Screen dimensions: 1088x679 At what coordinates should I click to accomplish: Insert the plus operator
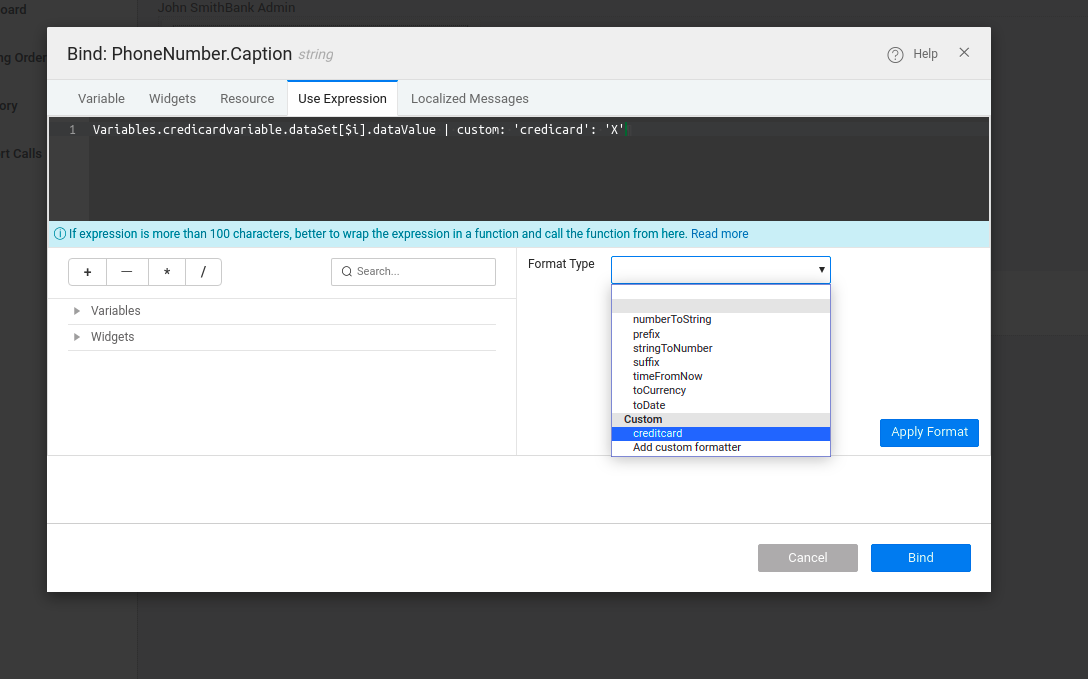tap(88, 272)
